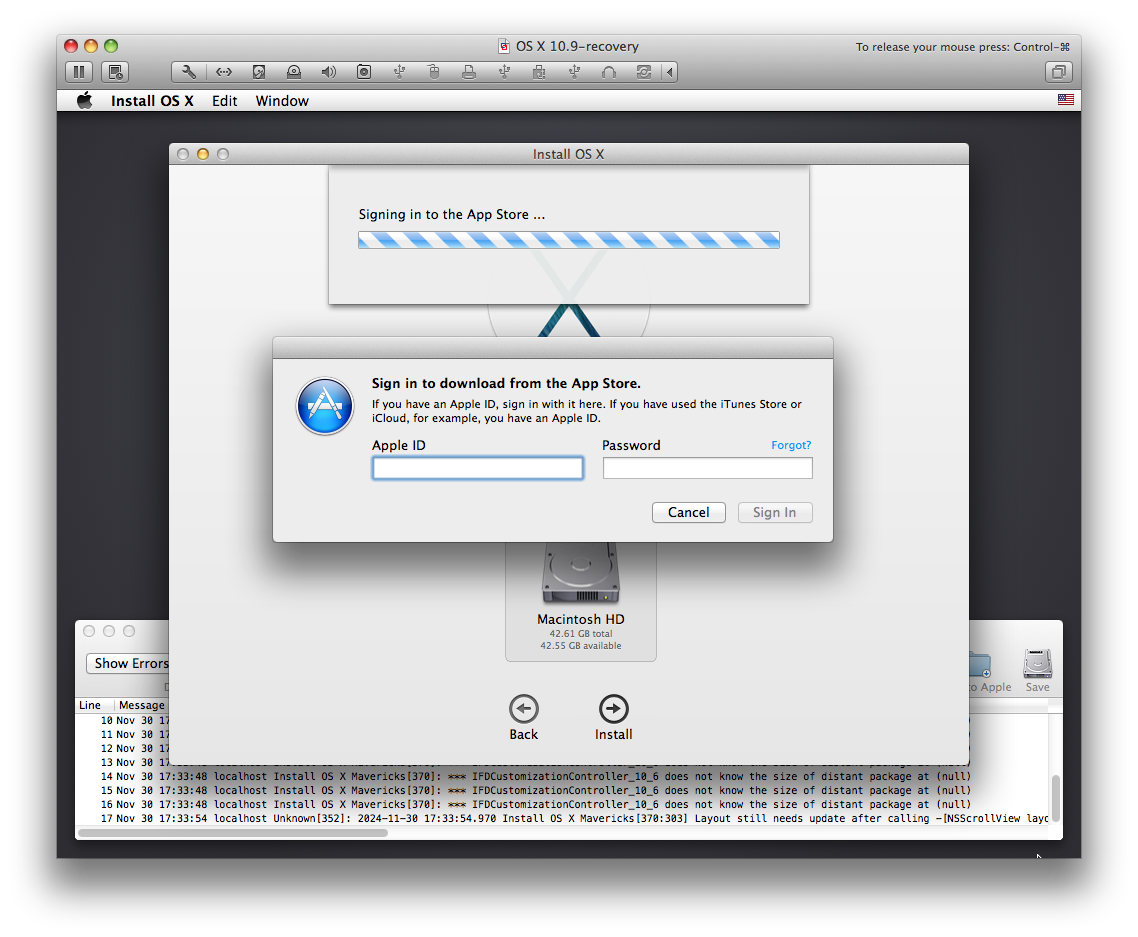
Task: Open the Edit menu
Action: 224,101
